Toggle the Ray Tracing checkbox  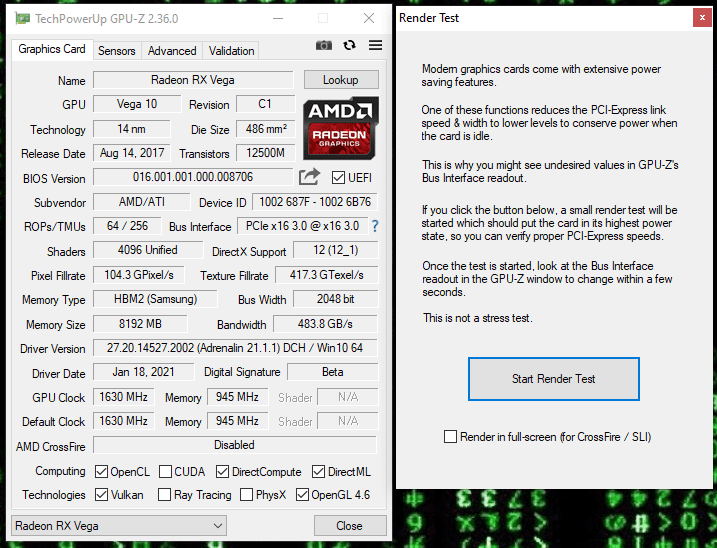[164, 494]
